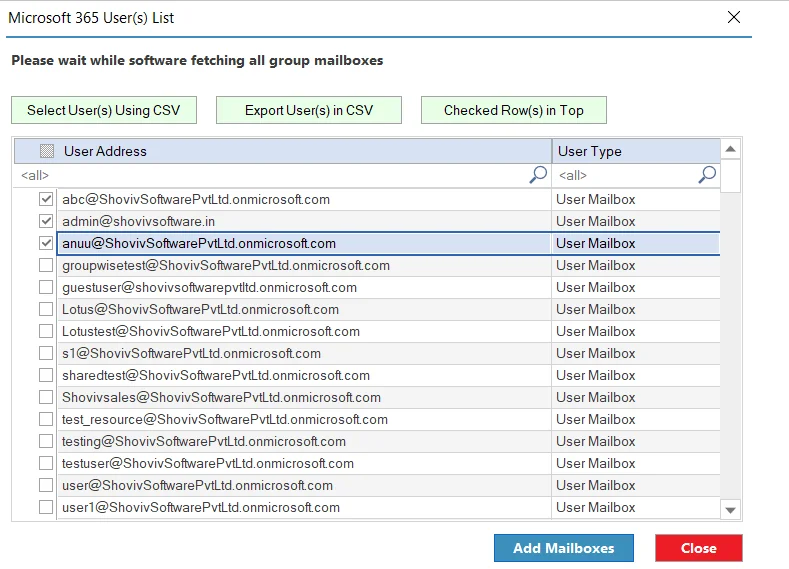Select Lotustest@ShovivSoftwarePvtLtd.onmicrosoft.com address text
This screenshot has height=569, width=789.
pyautogui.click(x=211, y=332)
